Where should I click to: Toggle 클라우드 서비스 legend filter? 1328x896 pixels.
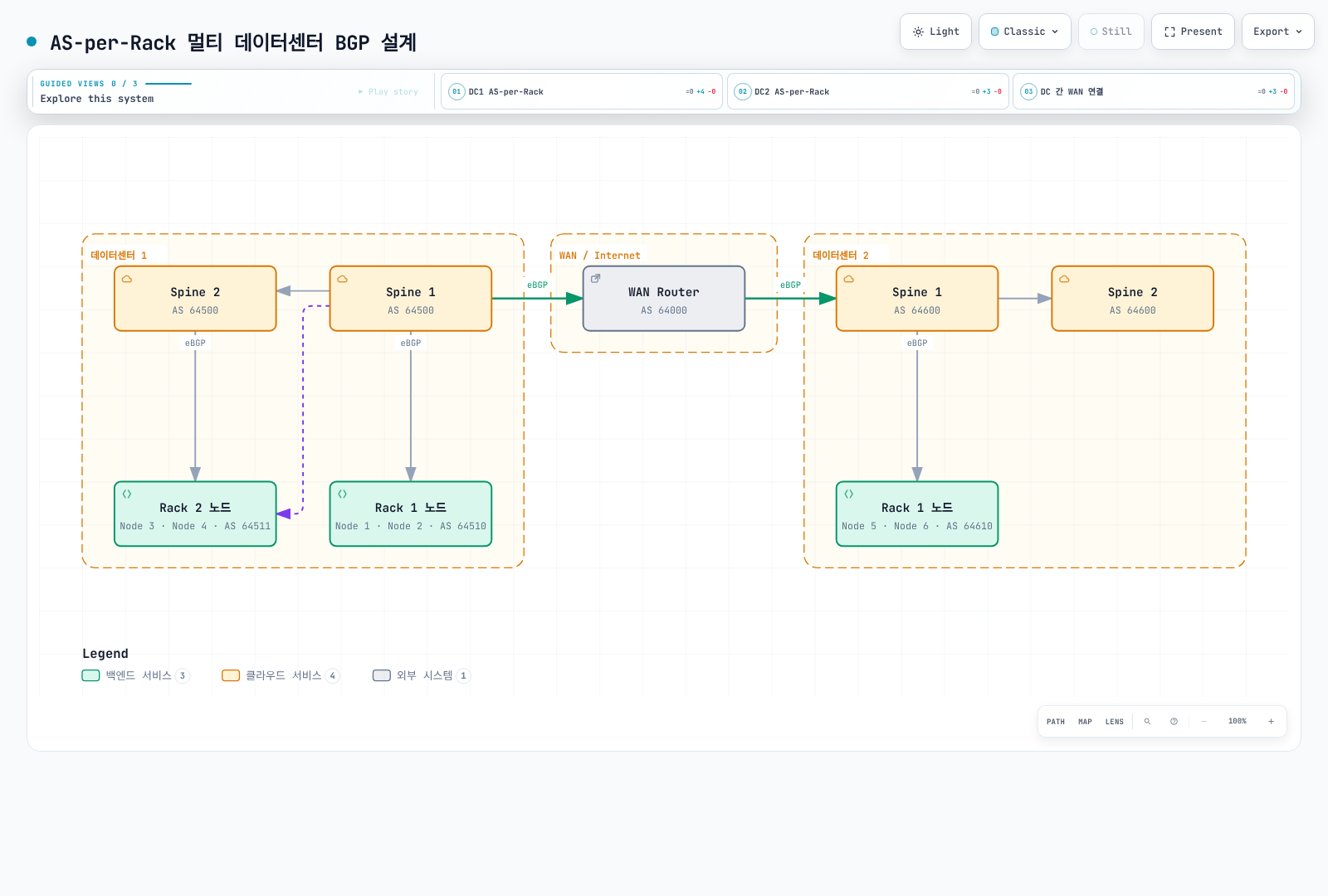tap(281, 675)
